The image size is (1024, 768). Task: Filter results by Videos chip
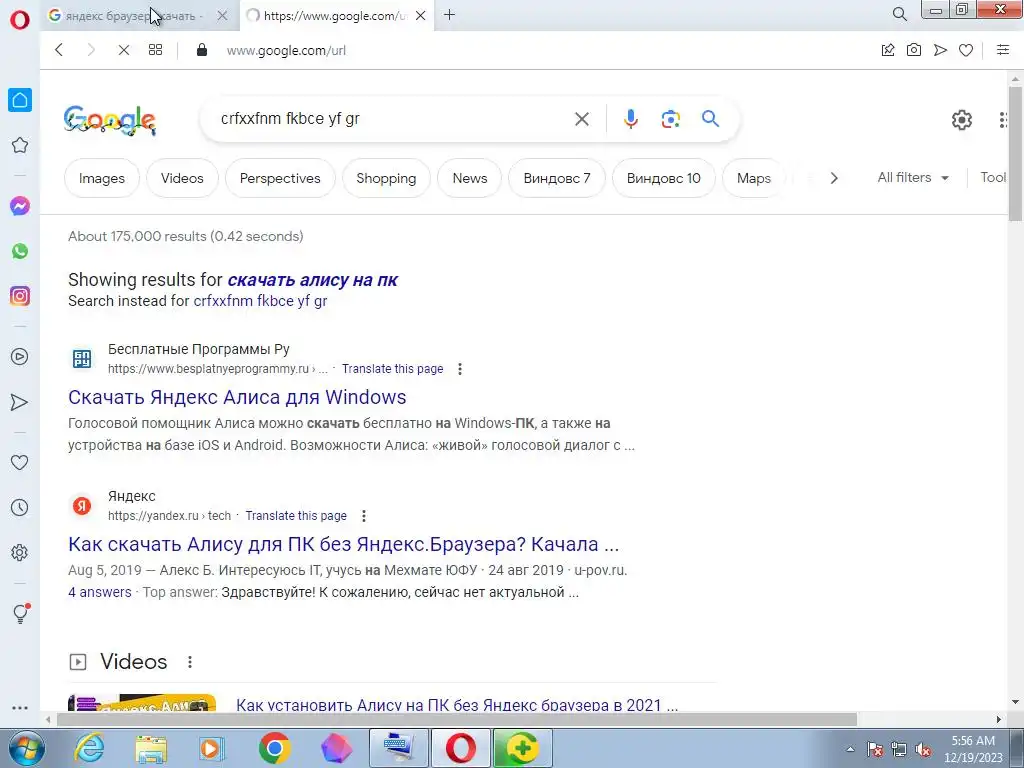(x=182, y=178)
